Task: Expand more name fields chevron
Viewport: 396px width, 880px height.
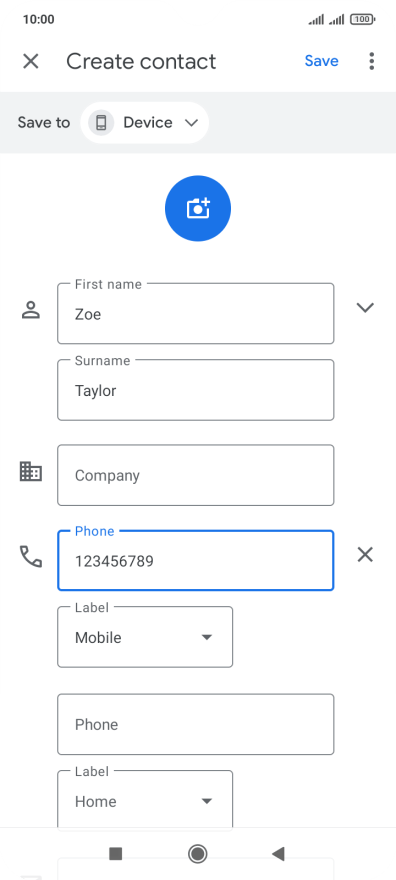Action: 365,308
